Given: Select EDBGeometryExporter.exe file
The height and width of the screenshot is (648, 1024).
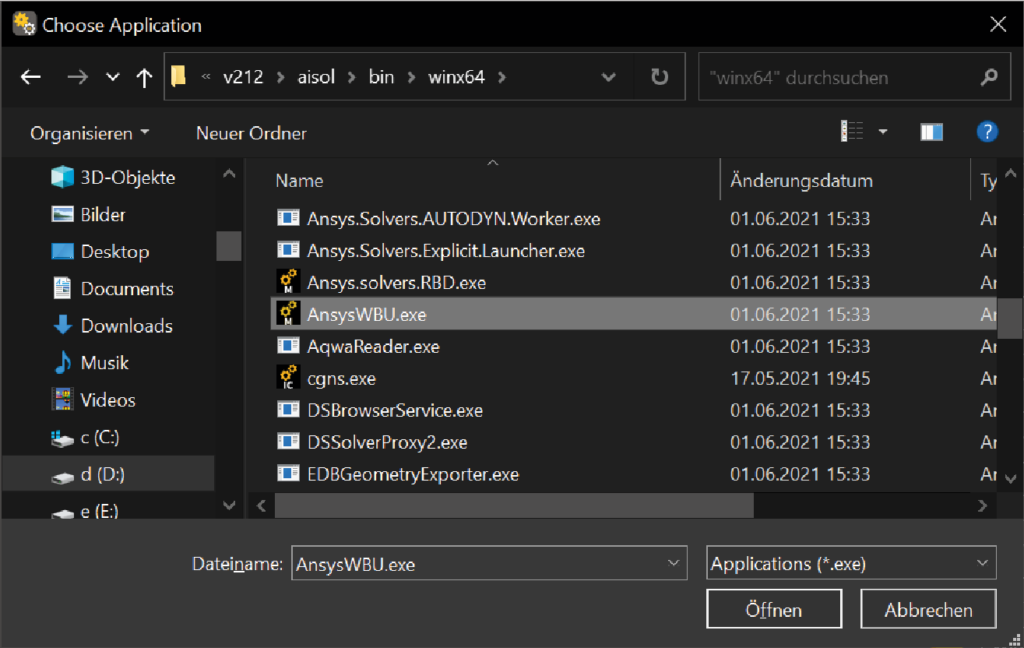Looking at the screenshot, I should pyautogui.click(x=413, y=475).
